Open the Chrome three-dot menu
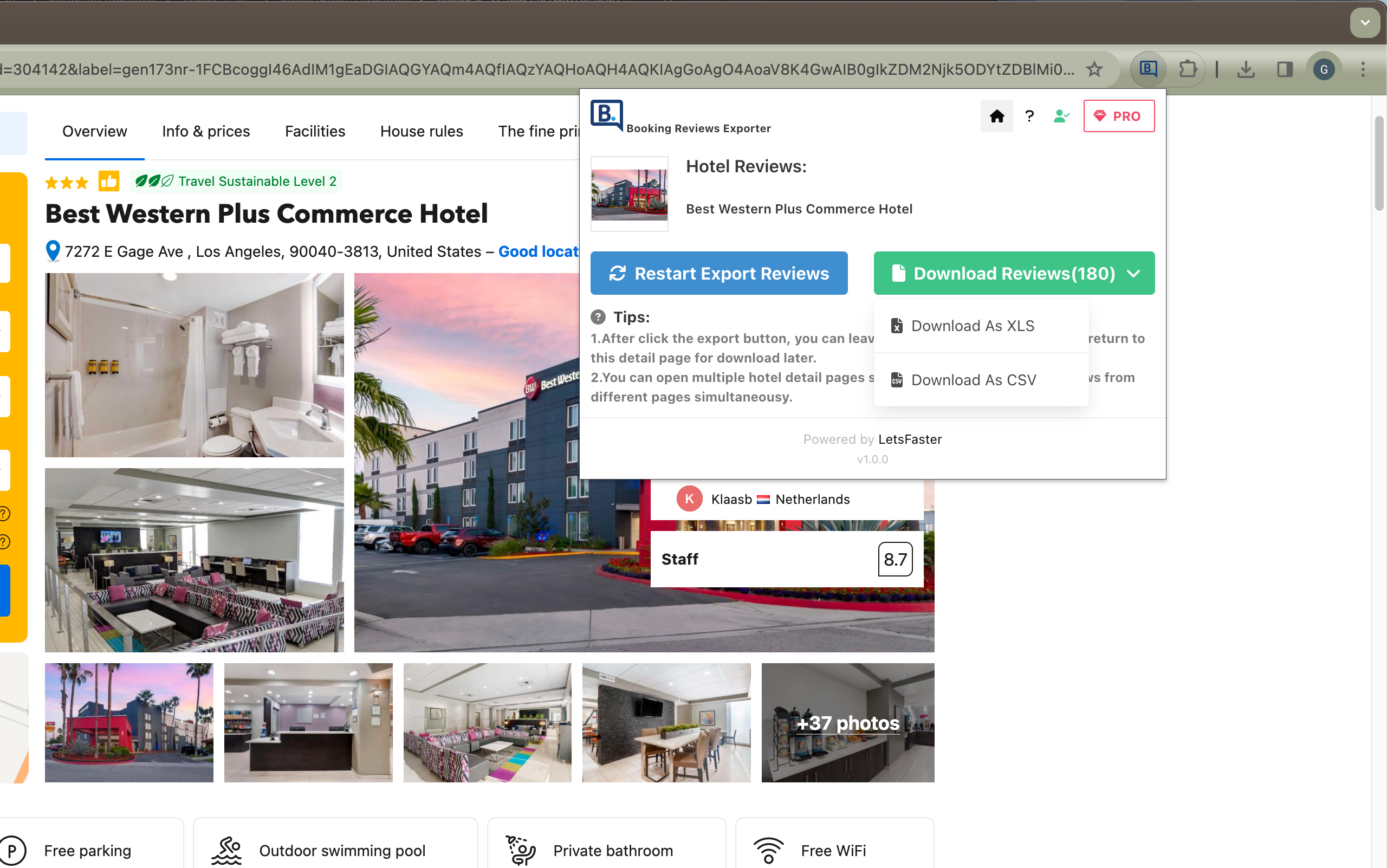 (1363, 69)
